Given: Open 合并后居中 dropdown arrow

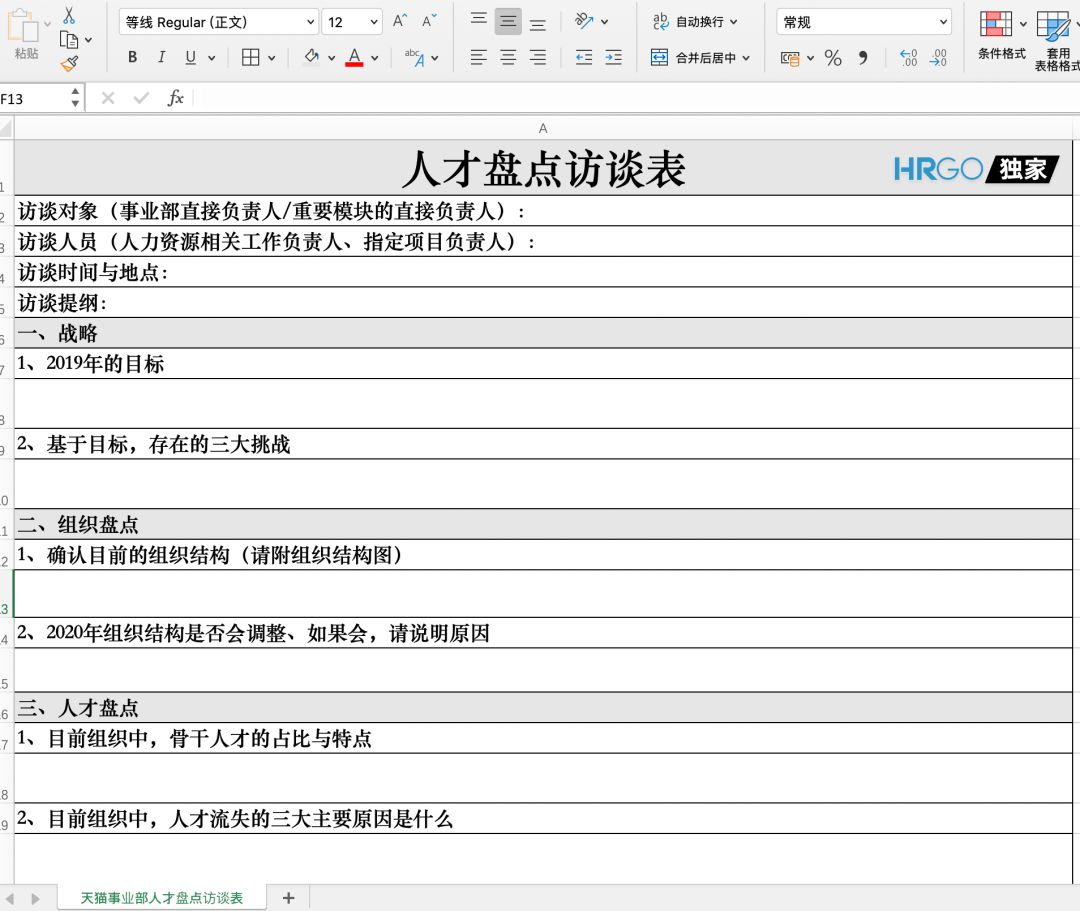Looking at the screenshot, I should point(746,58).
